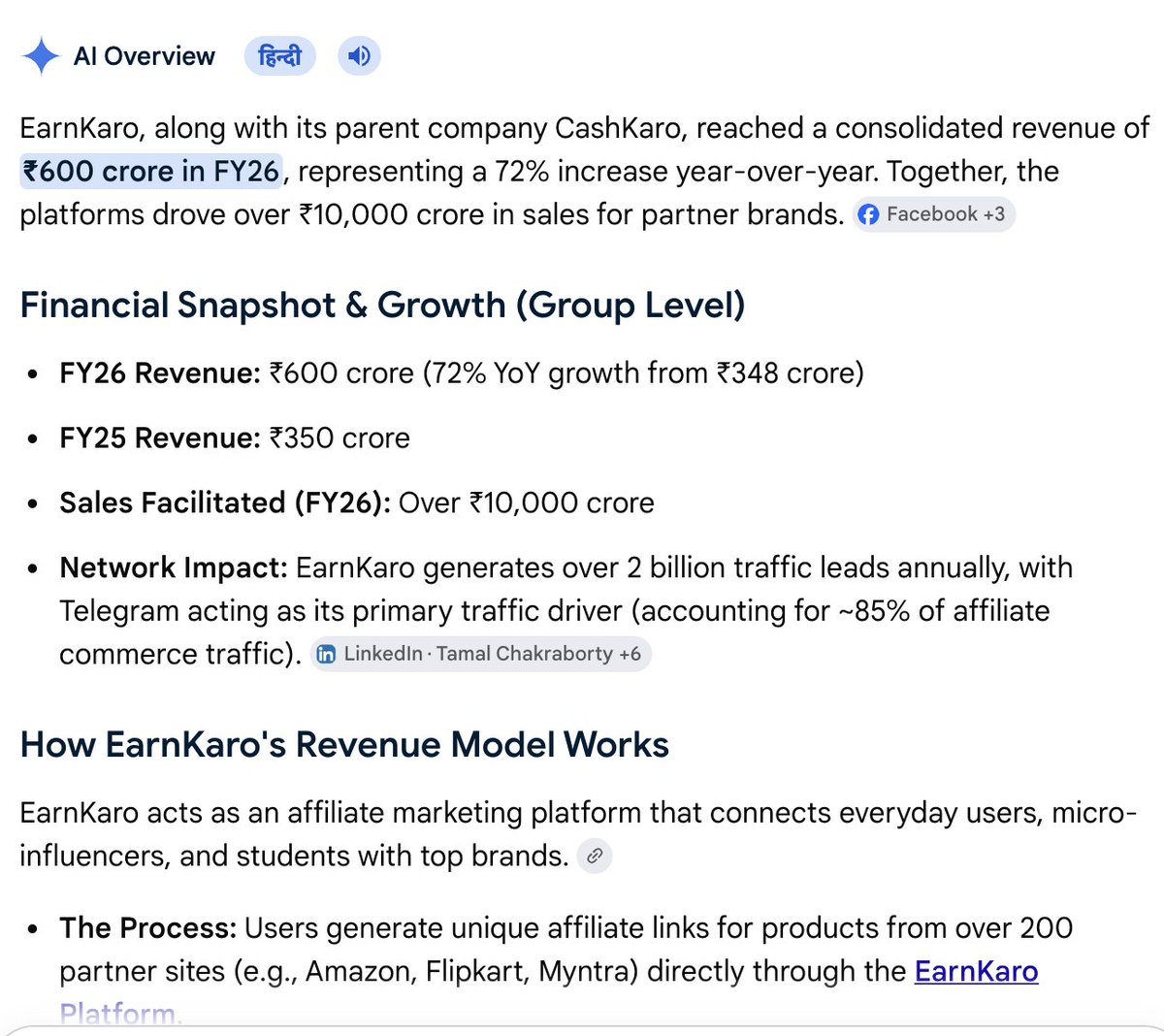Open the EarnKaro Platform hyperlink
1164x1036 pixels.
(x=976, y=971)
